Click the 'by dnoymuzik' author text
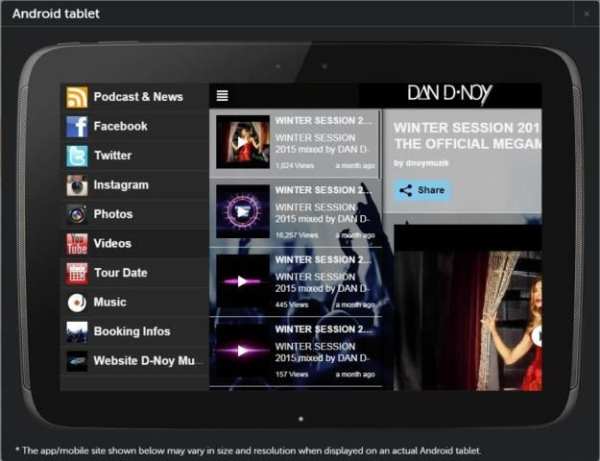Viewport: 600px width, 461px height. 421,163
